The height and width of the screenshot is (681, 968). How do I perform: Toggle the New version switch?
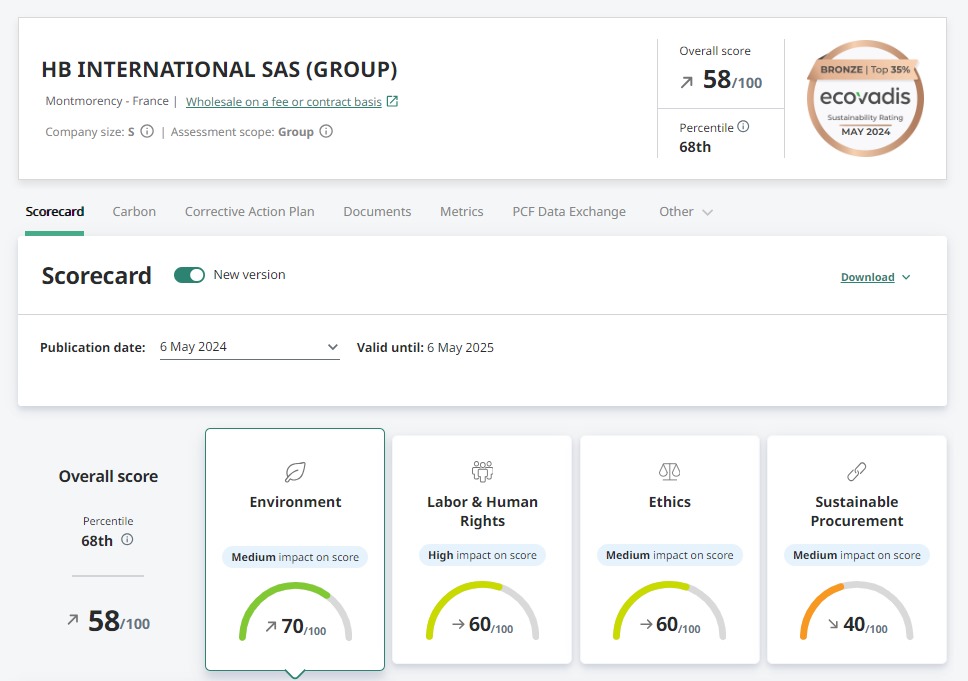[189, 275]
